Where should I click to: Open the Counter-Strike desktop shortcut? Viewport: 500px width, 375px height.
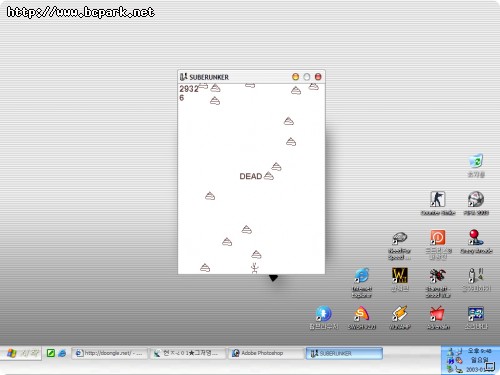(x=437, y=203)
